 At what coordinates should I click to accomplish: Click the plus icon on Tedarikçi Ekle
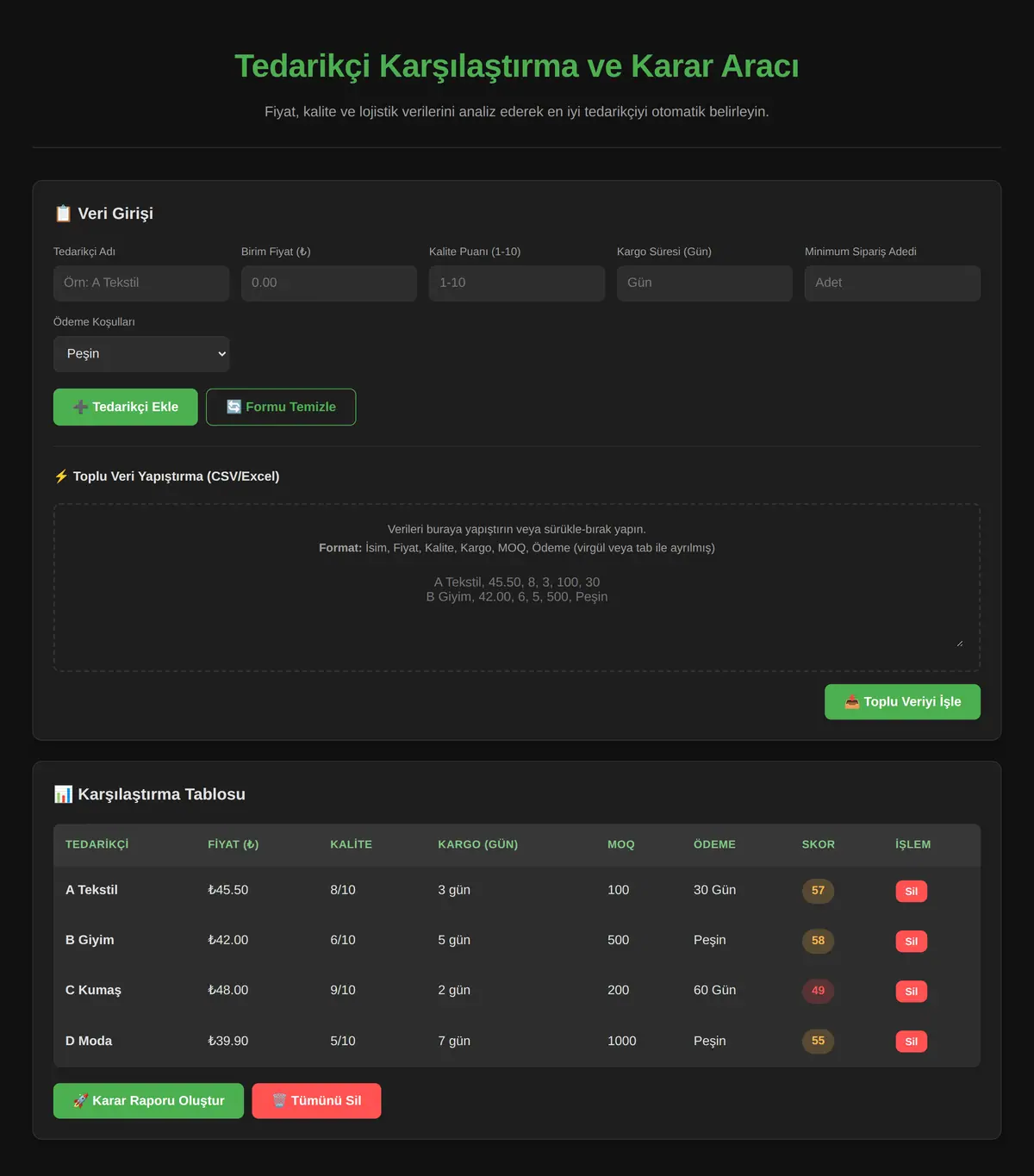point(80,408)
